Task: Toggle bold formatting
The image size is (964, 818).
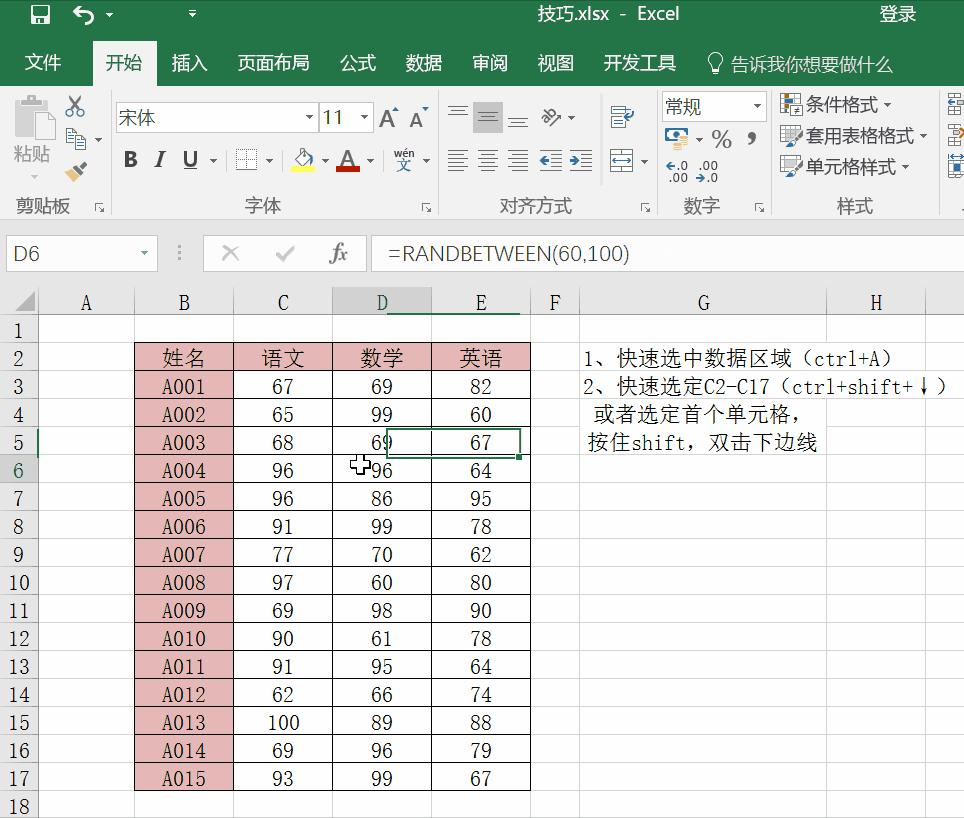Action: (129, 159)
